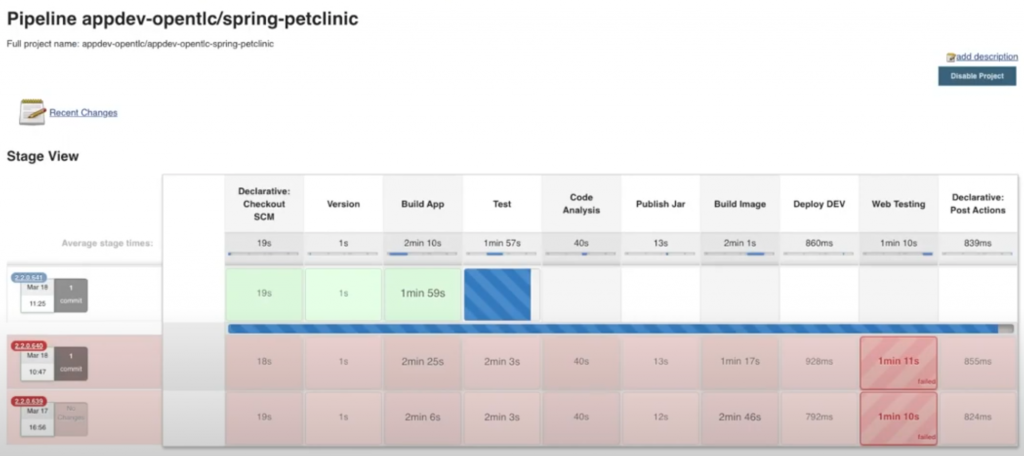Click the Build Image cell showing 2min 46s
The width and height of the screenshot is (1024, 456).
(739, 417)
